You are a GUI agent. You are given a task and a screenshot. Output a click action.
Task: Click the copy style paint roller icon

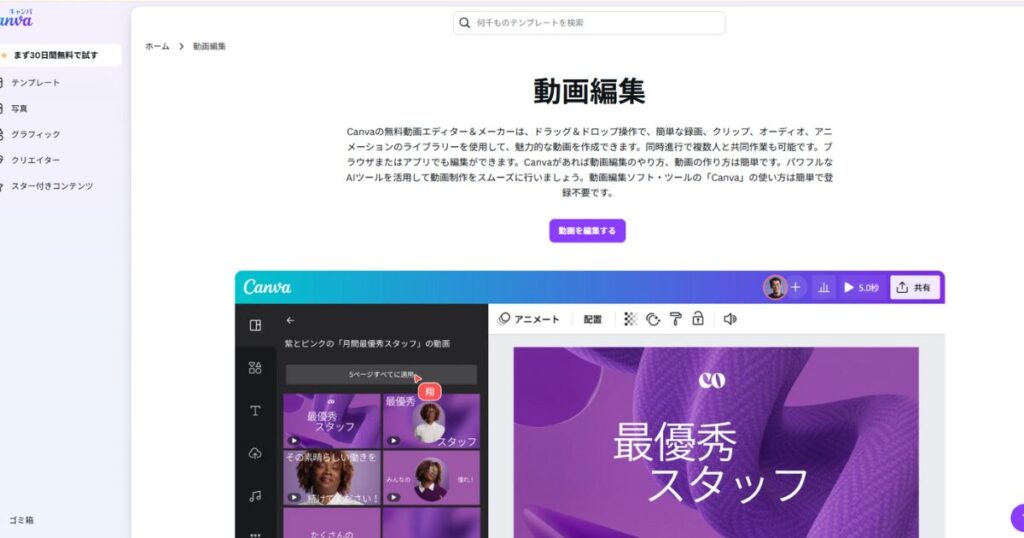click(676, 319)
